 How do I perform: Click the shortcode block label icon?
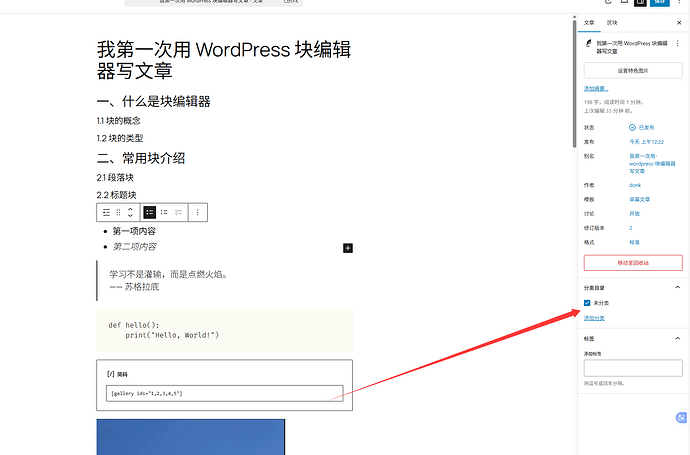110,374
